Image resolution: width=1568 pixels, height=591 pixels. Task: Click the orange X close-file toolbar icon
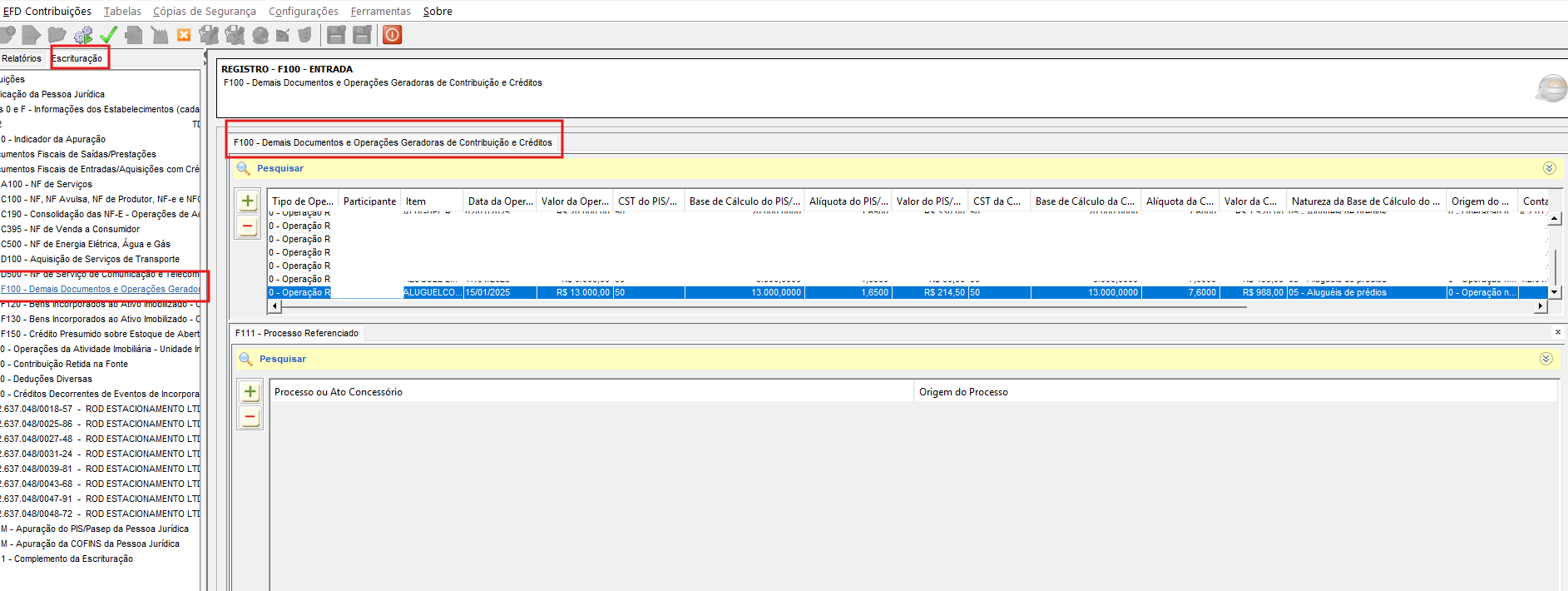click(x=184, y=35)
